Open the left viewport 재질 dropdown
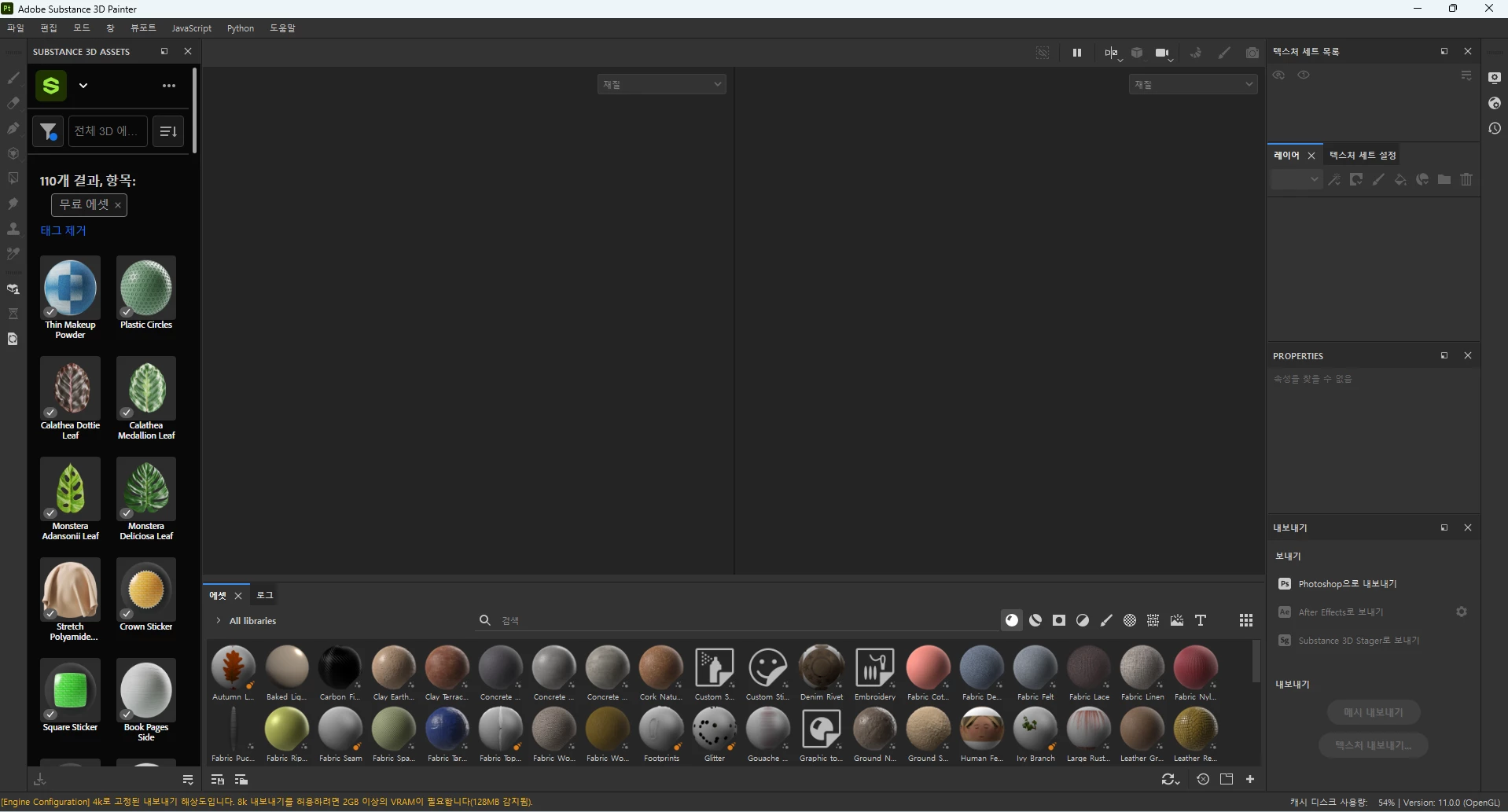The width and height of the screenshot is (1508, 812). point(662,84)
